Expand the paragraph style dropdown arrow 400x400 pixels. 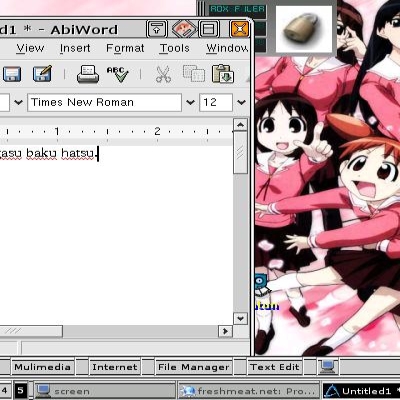click(19, 102)
